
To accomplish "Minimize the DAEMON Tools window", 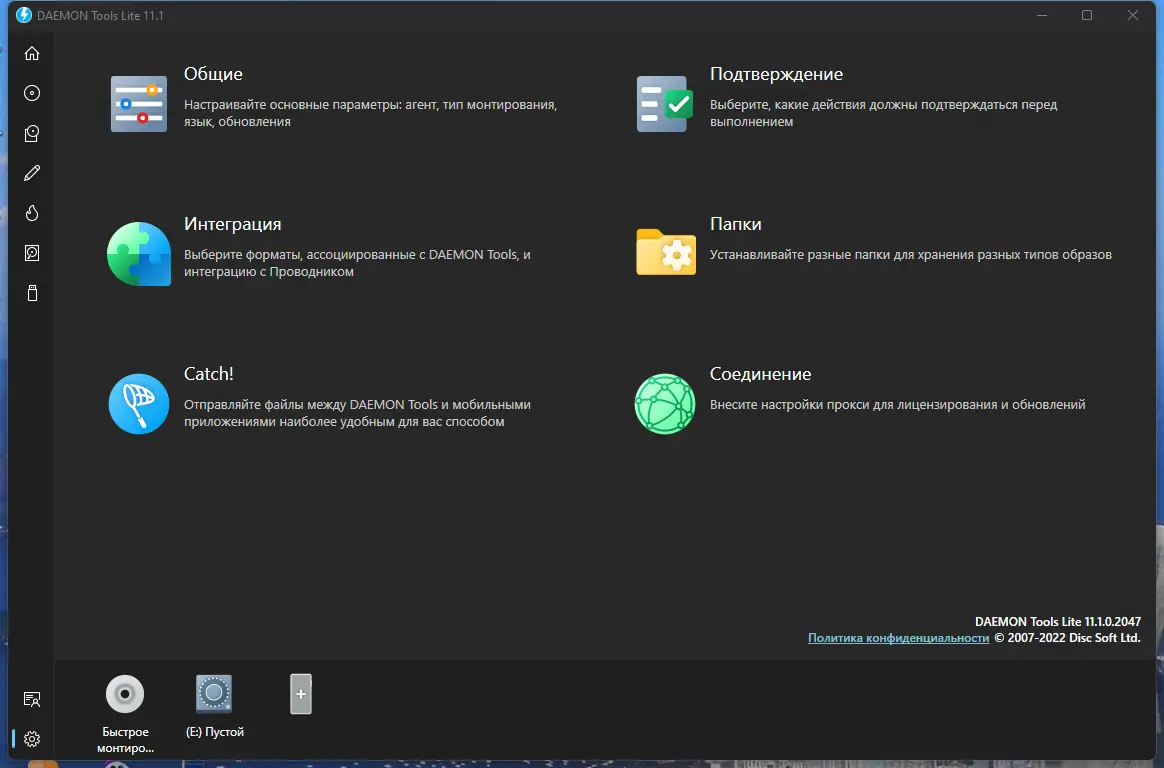I will pos(1042,16).
